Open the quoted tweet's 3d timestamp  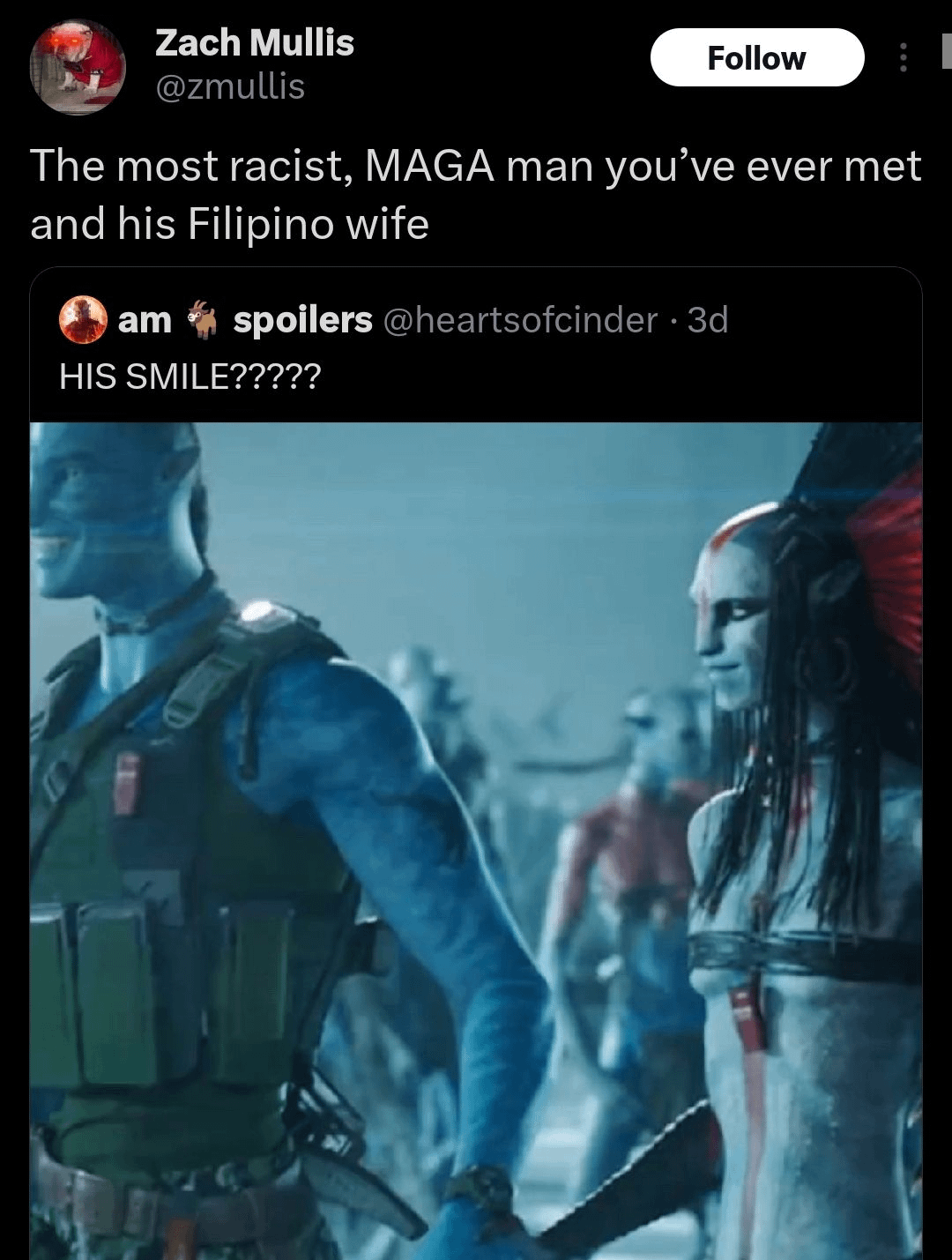[x=708, y=320]
